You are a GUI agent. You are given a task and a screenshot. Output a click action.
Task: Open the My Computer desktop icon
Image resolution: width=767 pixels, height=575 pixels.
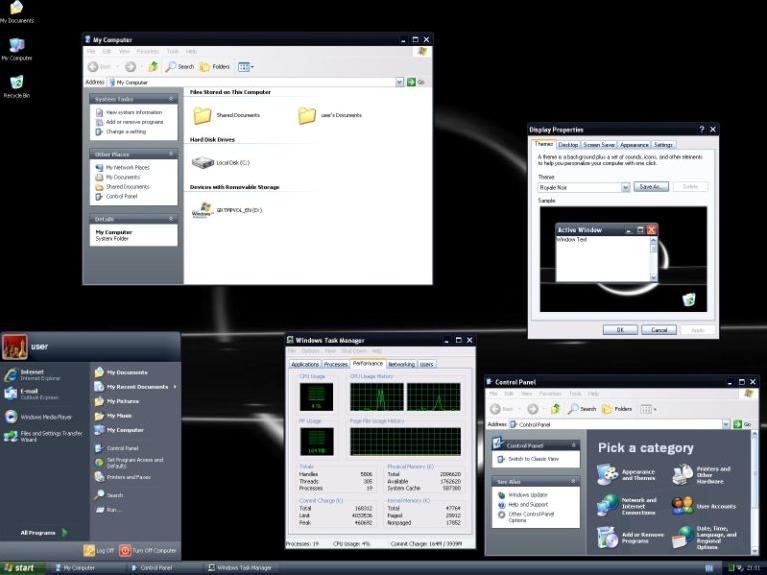[17, 49]
